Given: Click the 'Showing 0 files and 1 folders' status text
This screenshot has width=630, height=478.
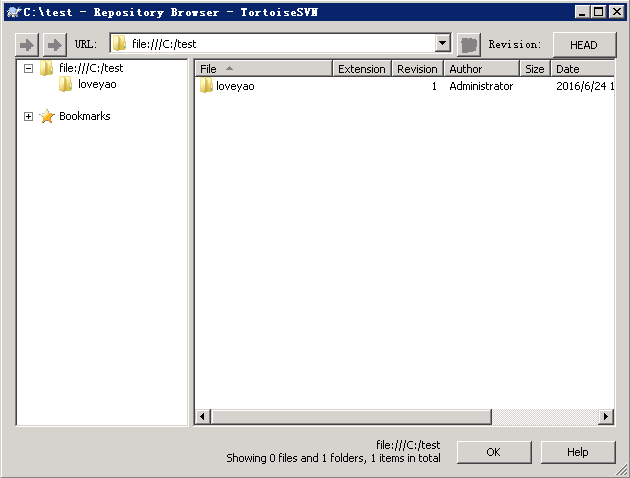Looking at the screenshot, I should click(x=333, y=458).
